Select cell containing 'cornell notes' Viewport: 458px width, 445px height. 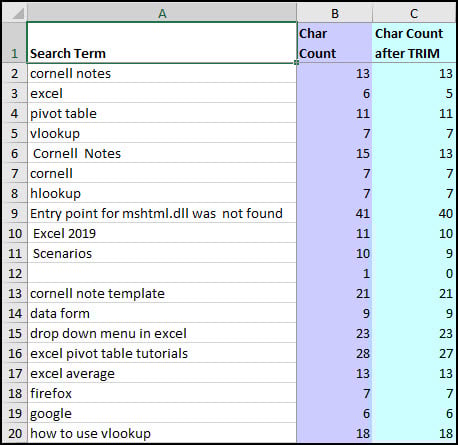point(162,73)
